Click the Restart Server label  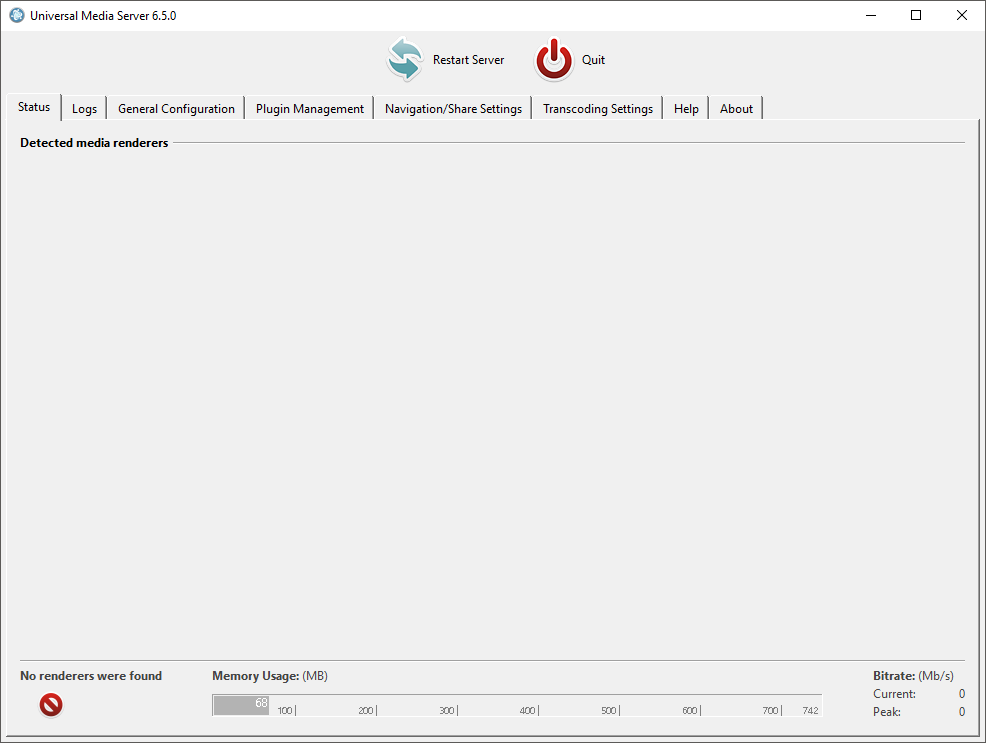click(468, 60)
